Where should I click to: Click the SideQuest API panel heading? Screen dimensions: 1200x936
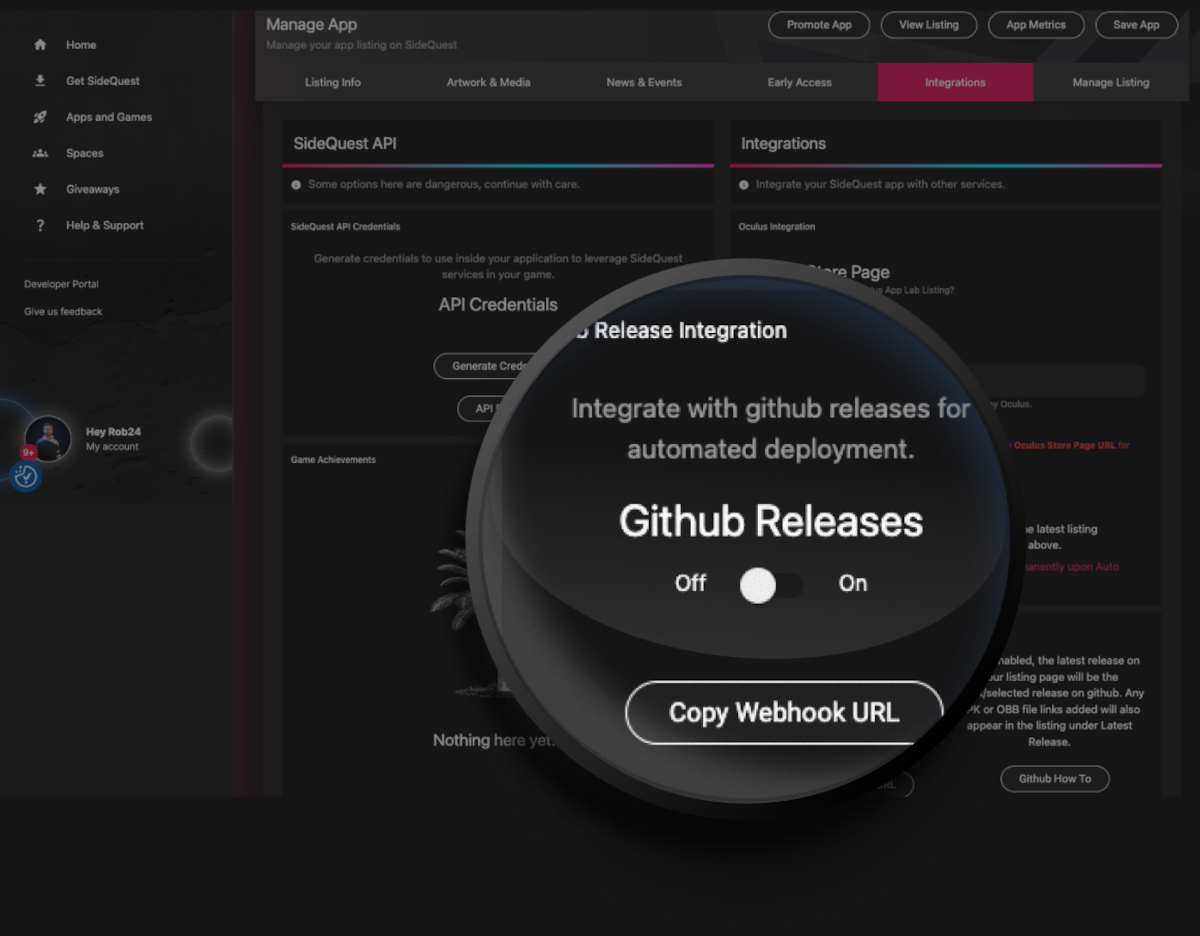point(345,143)
